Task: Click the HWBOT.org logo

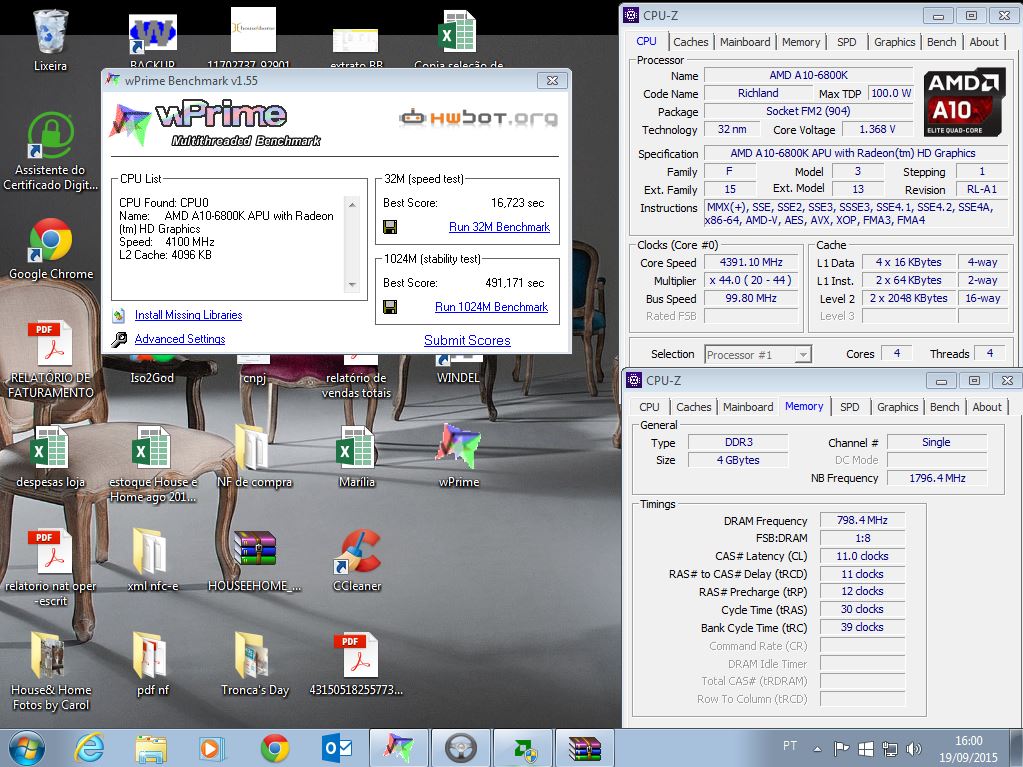Action: tap(479, 117)
